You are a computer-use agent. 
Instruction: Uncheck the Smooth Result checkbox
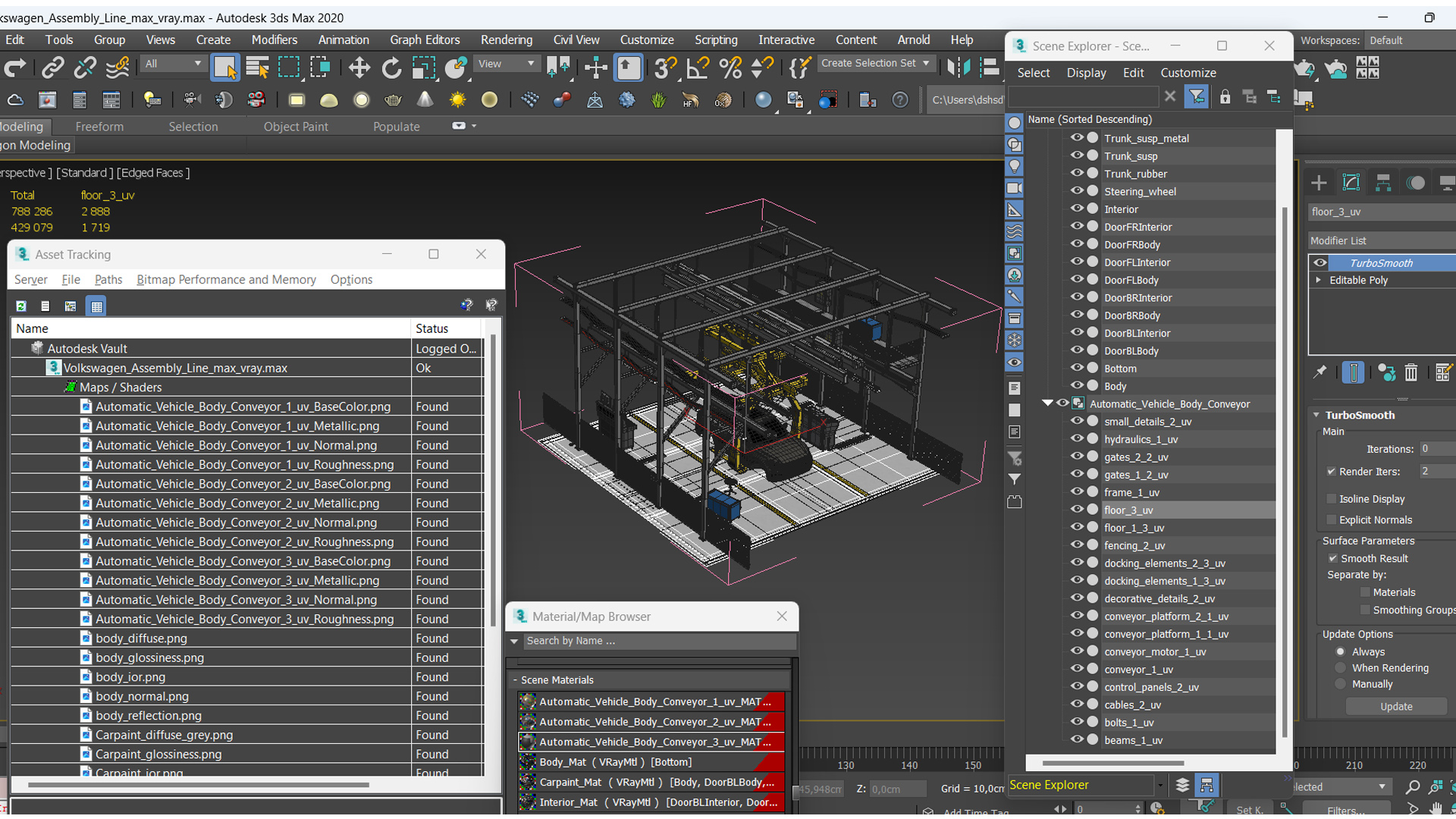coord(1332,558)
